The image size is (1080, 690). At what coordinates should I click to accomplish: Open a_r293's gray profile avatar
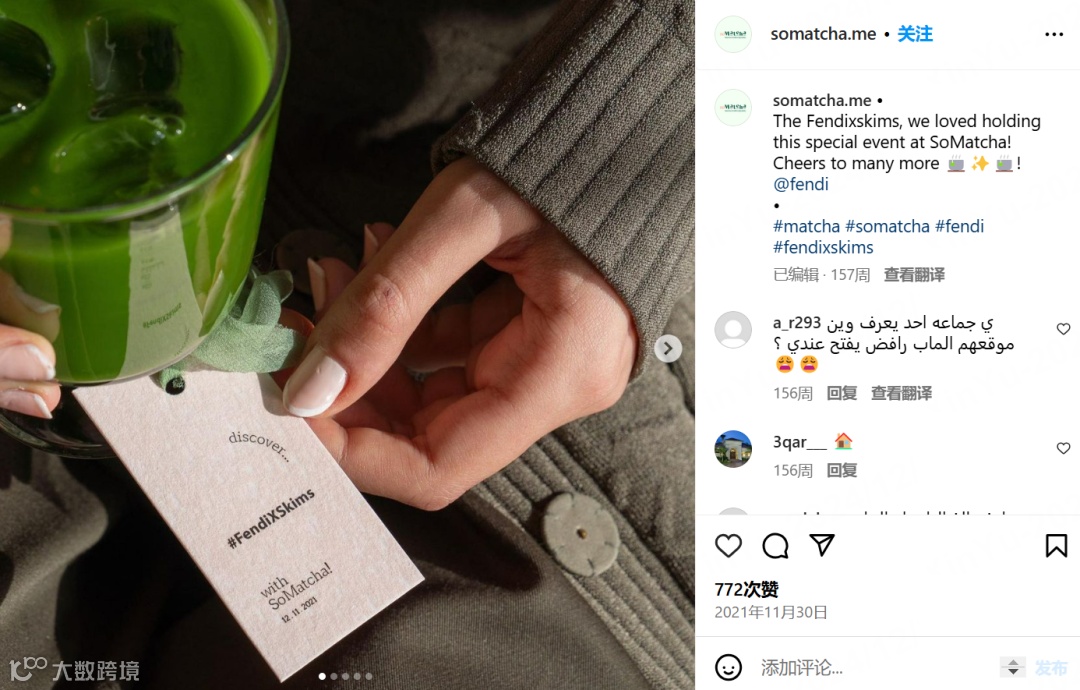[x=733, y=330]
